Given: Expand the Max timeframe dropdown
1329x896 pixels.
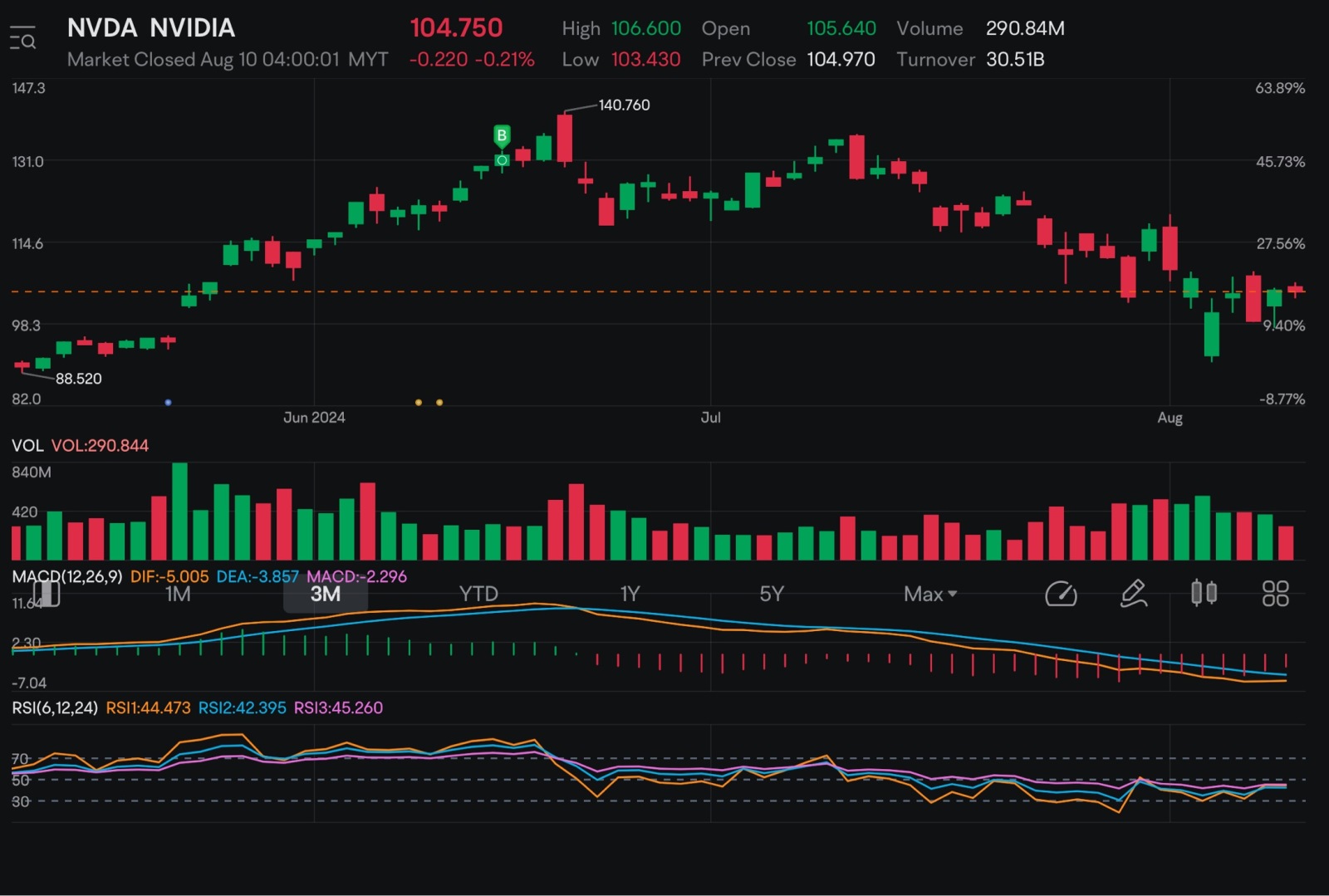Looking at the screenshot, I should tap(930, 594).
